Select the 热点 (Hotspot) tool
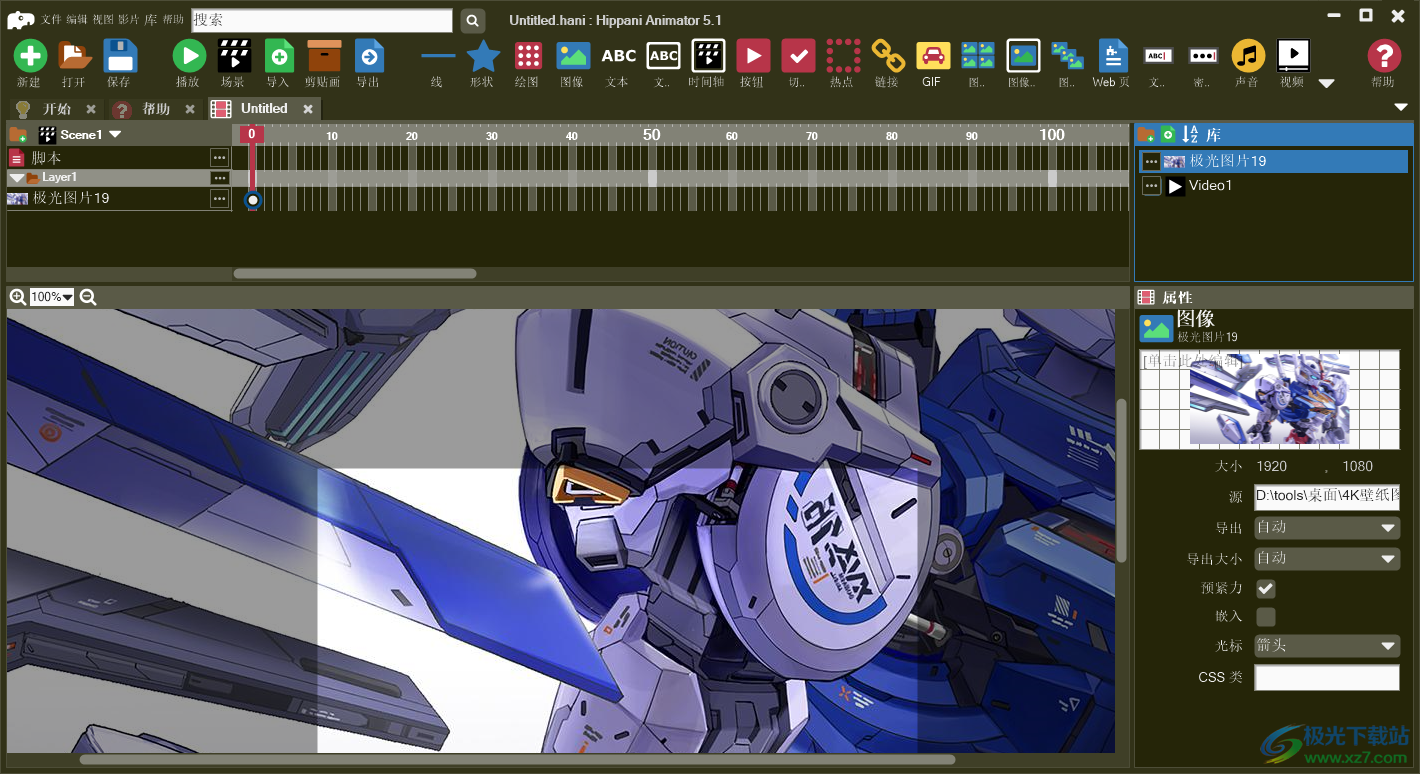This screenshot has width=1420, height=774. click(x=843, y=56)
